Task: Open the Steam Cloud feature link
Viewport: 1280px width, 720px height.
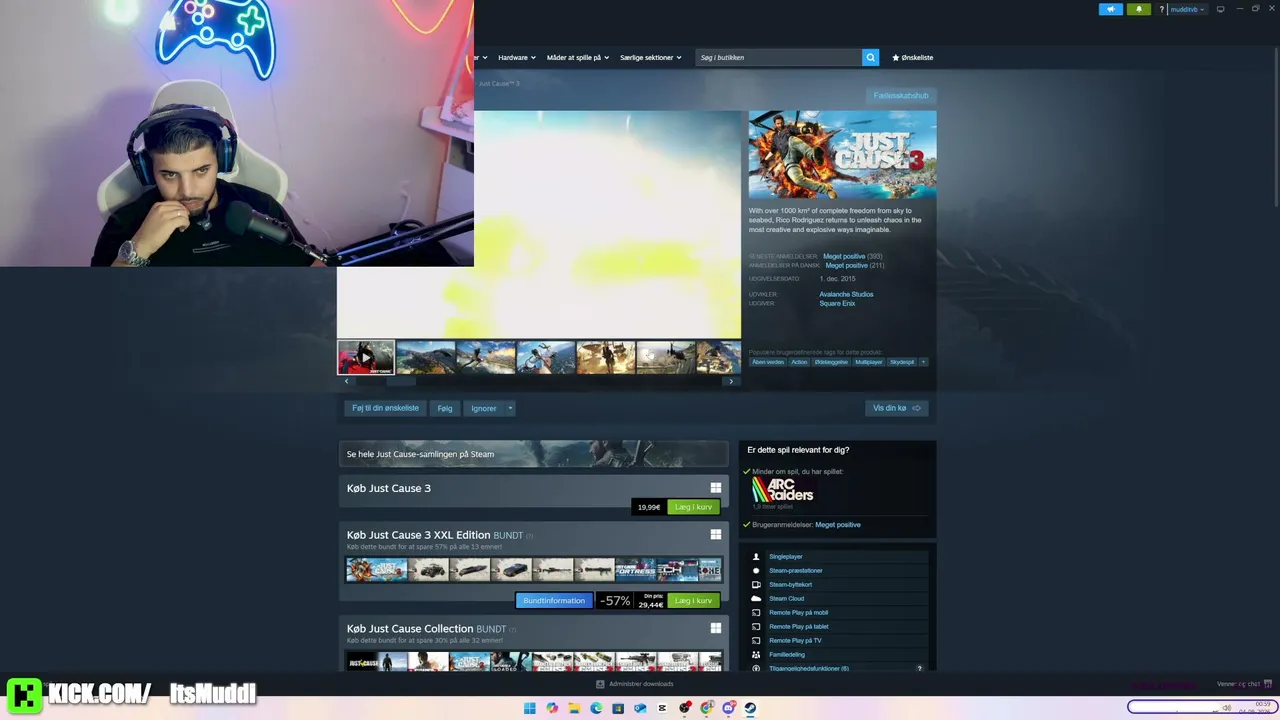Action: click(786, 599)
